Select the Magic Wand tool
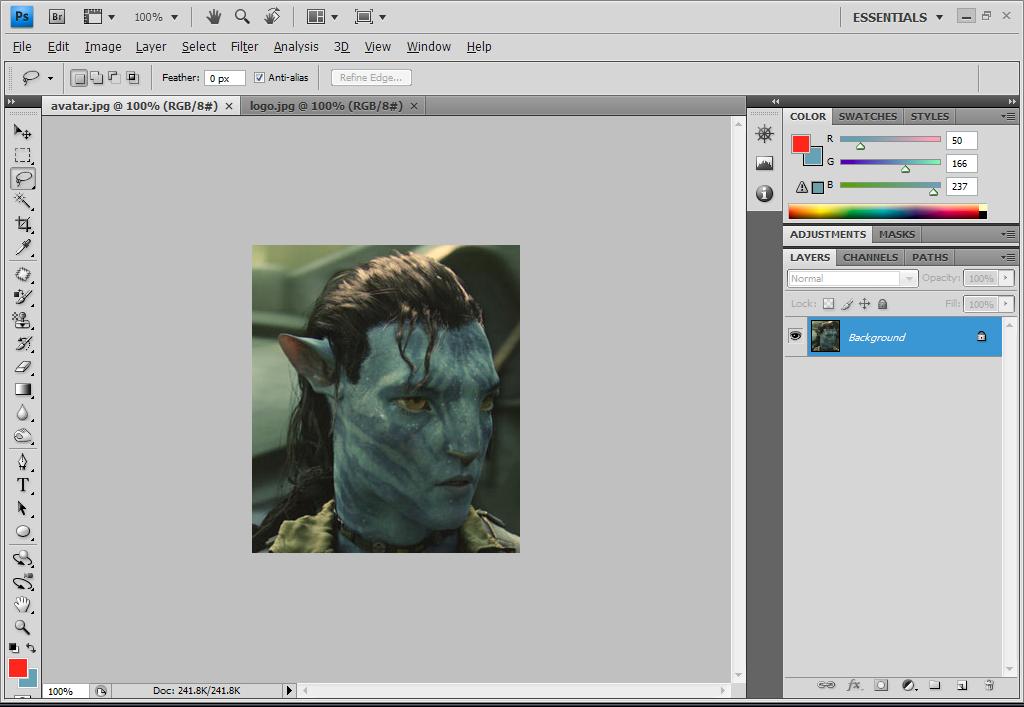Screen dimensions: 1024x707 click(x=23, y=201)
